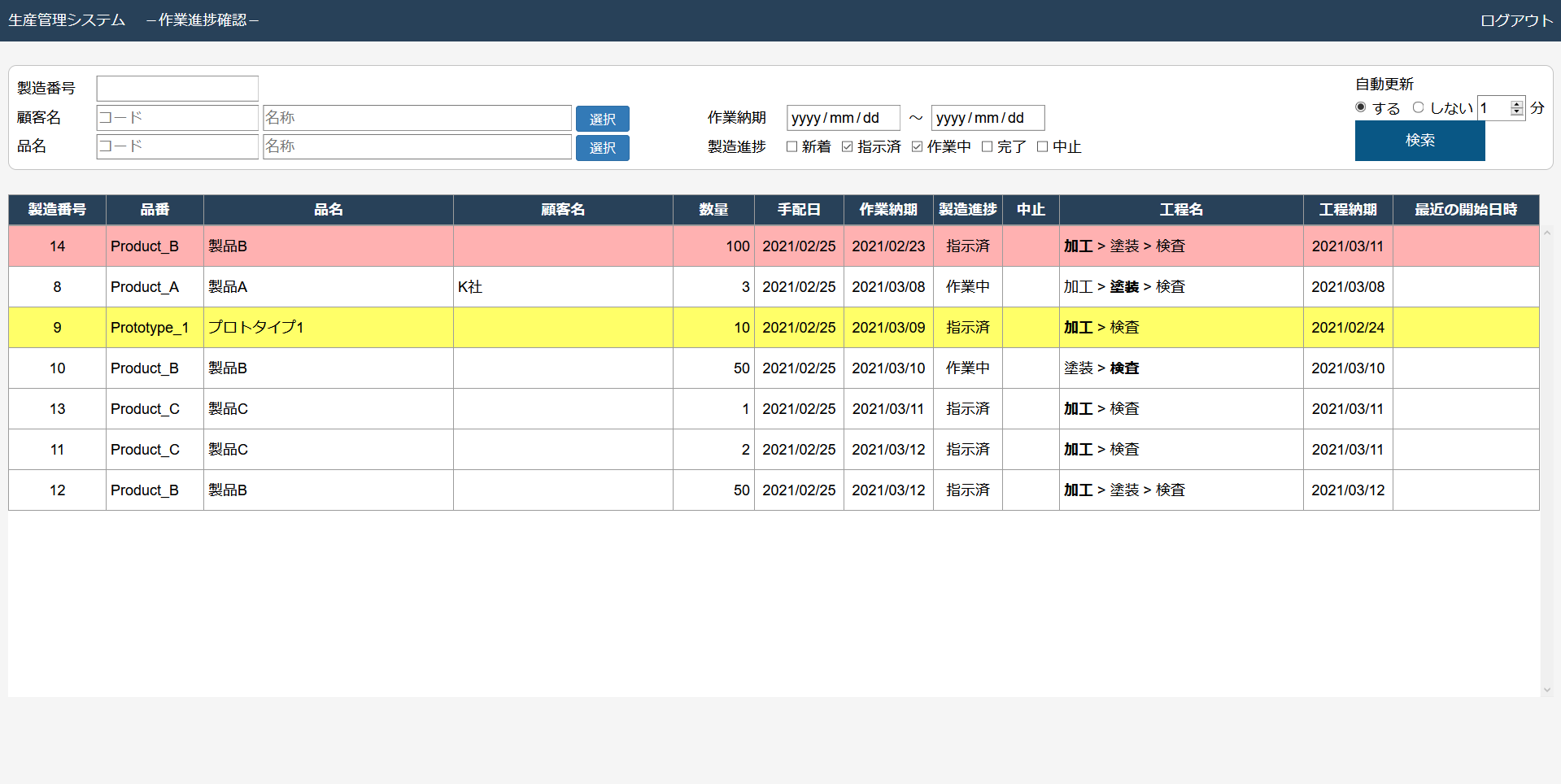Focus the 品名 name input field
Viewport: 1561px width, 784px height.
pos(416,146)
